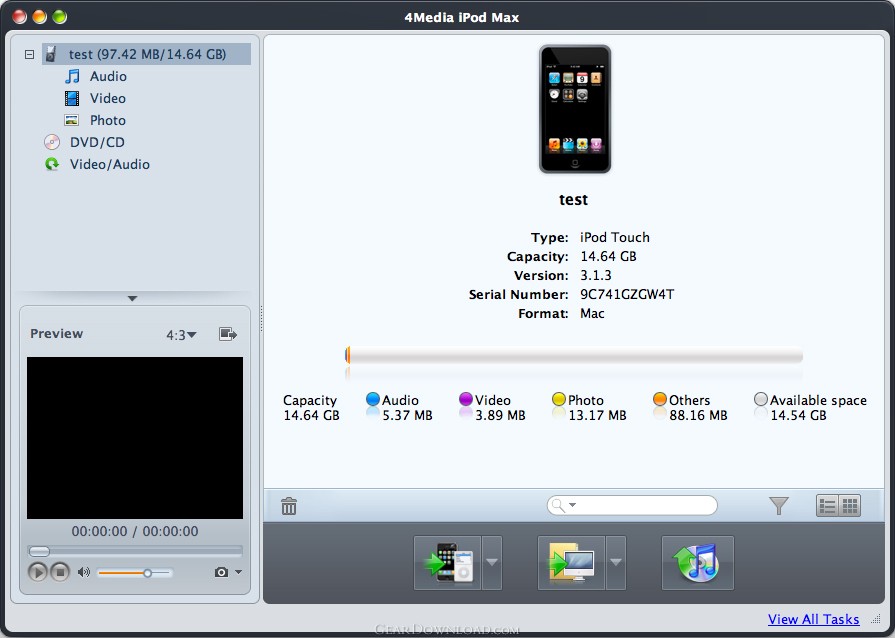Image resolution: width=895 pixels, height=638 pixels.
Task: Click the yellow Photo legend dot
Action: (x=559, y=399)
